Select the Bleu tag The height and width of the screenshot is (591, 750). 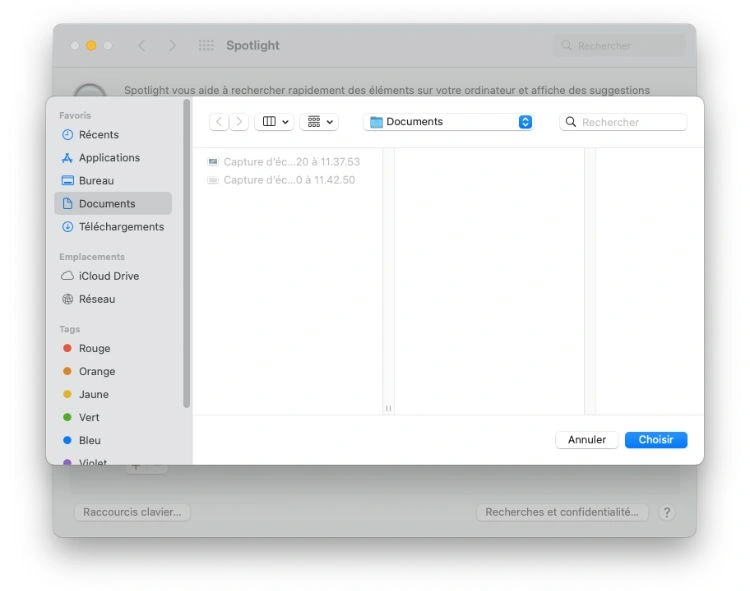113,440
